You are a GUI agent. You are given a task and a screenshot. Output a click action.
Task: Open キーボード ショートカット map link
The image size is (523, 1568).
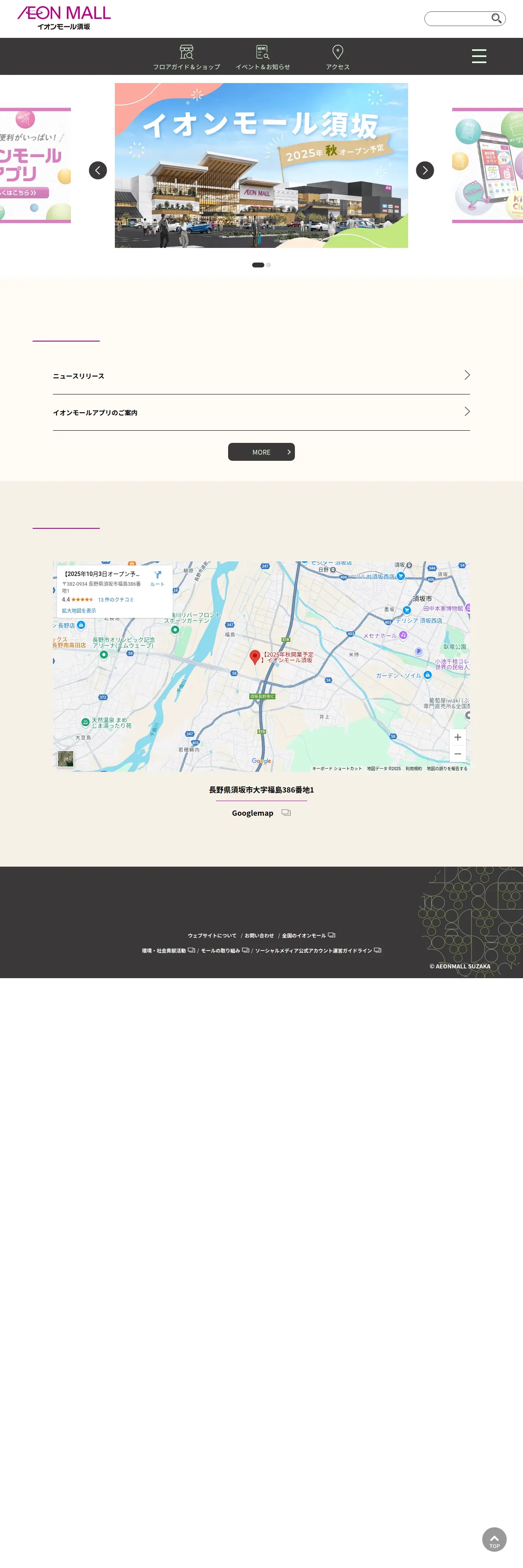tap(337, 768)
